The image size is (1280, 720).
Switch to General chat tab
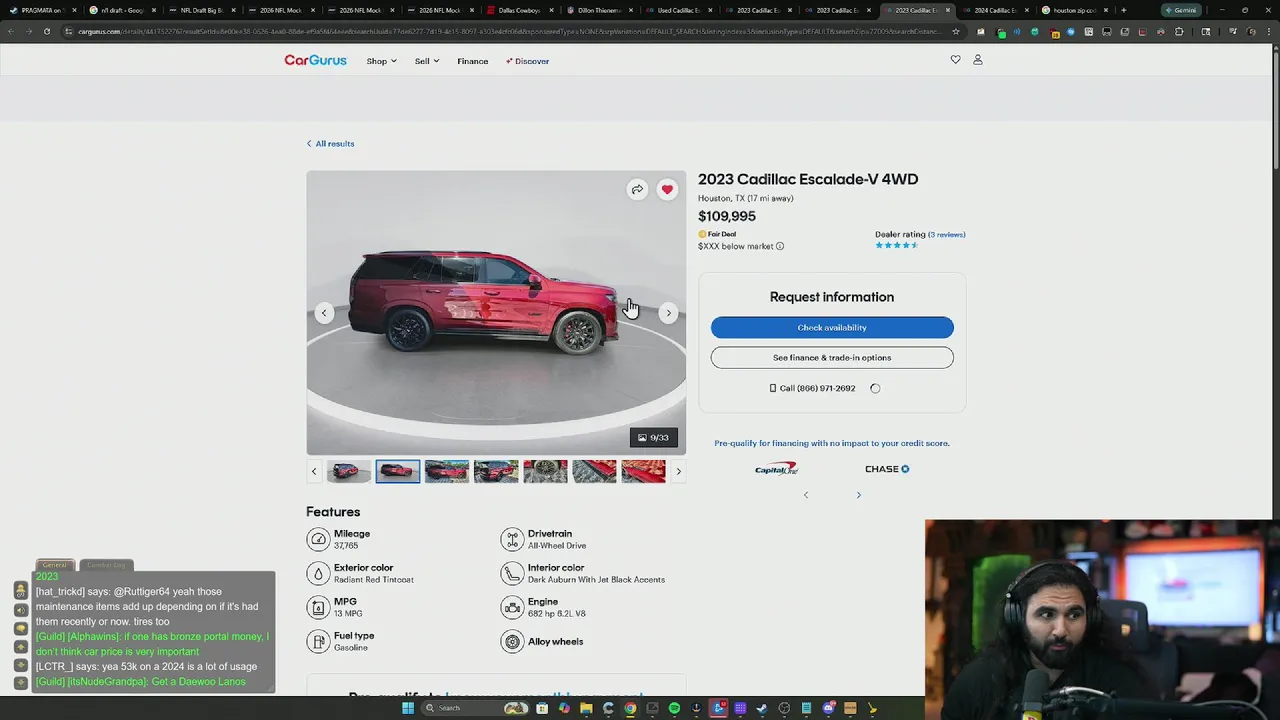coord(55,565)
